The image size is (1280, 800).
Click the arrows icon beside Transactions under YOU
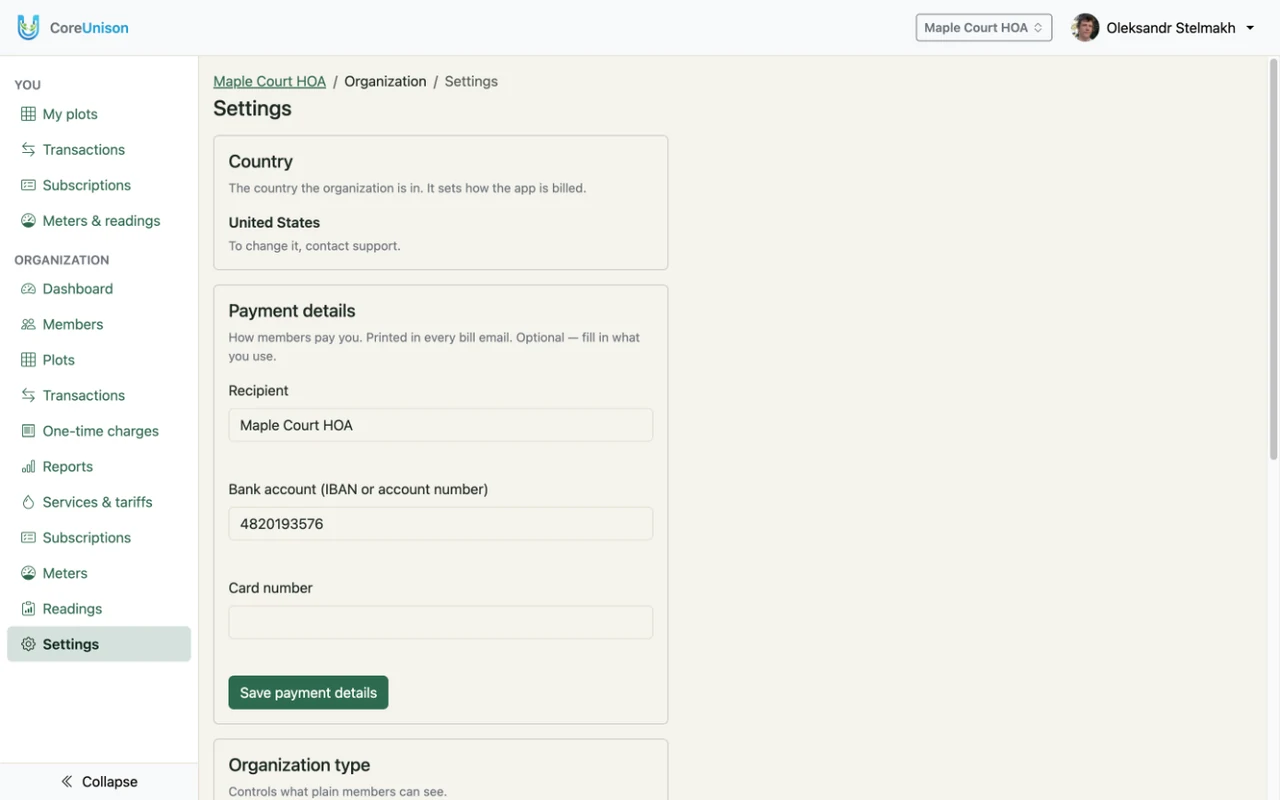tap(28, 150)
